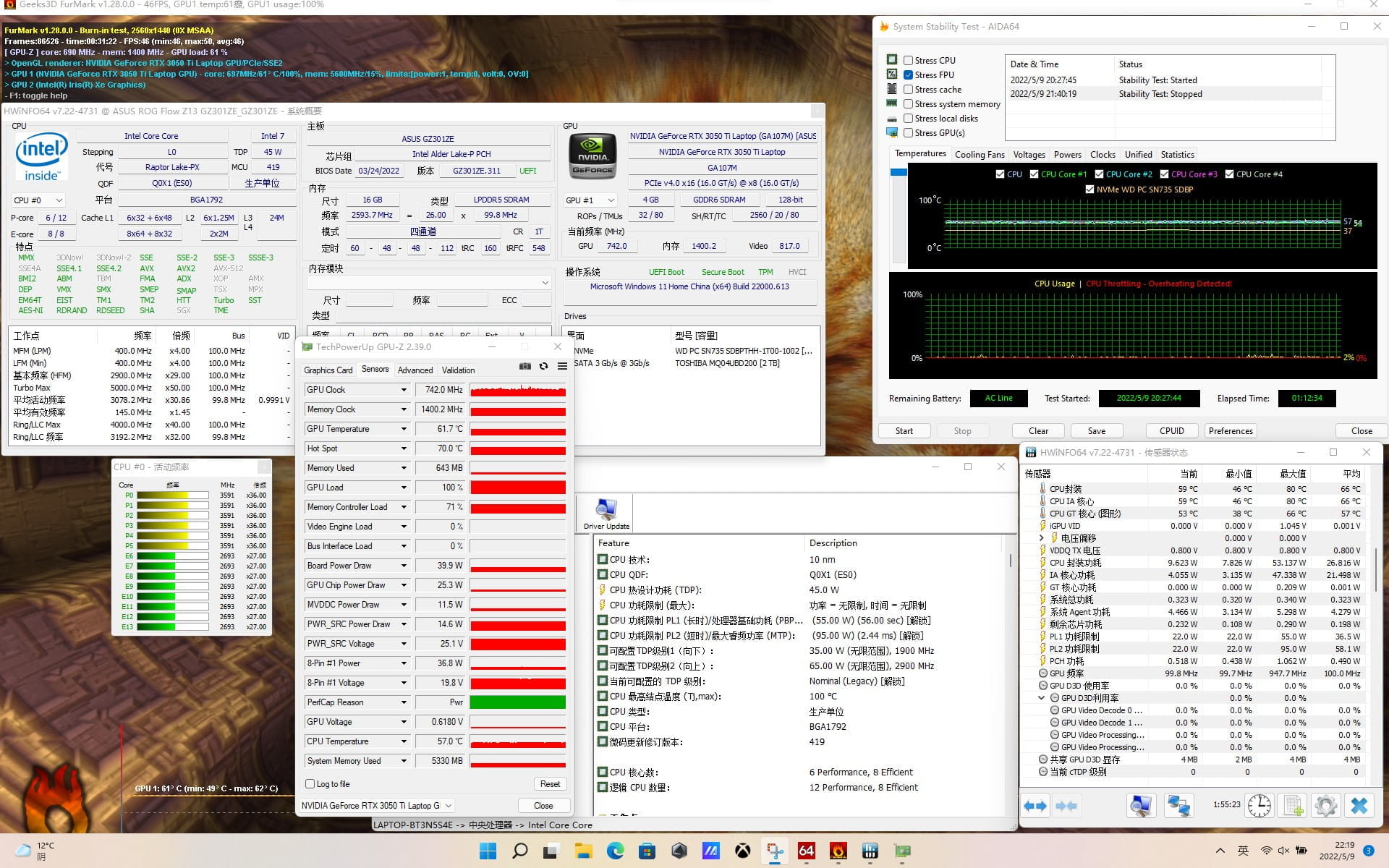The image size is (1389, 868).
Task: Click GPU-Z Reset button
Action: 550,784
